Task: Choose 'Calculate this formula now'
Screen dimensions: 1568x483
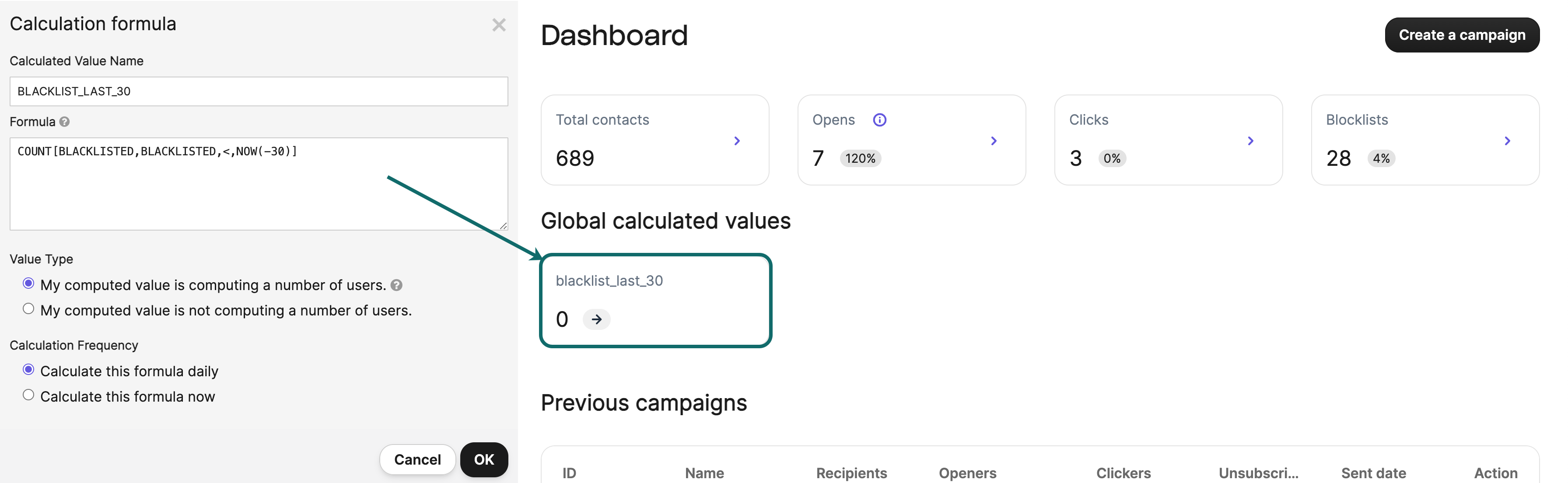Action: 28,395
